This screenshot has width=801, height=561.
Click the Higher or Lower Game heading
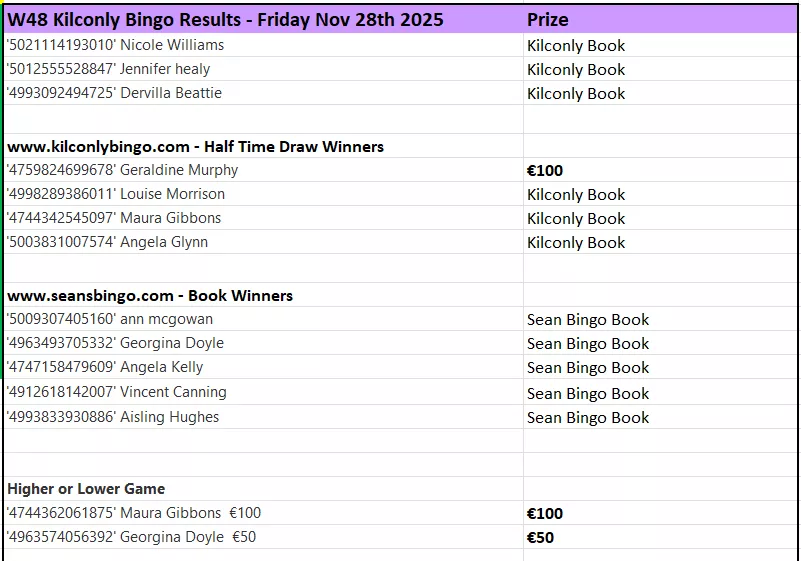(86, 489)
